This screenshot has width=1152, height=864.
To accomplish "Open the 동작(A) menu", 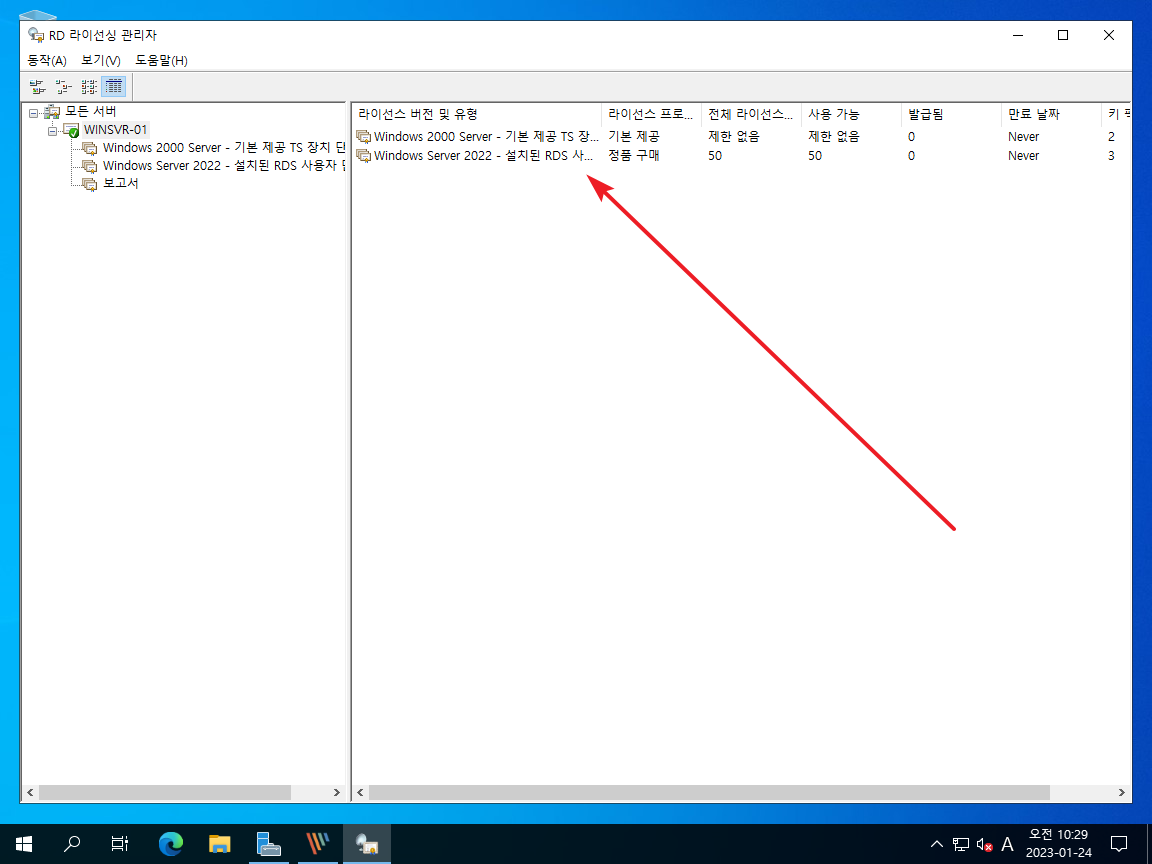I will [x=47, y=60].
